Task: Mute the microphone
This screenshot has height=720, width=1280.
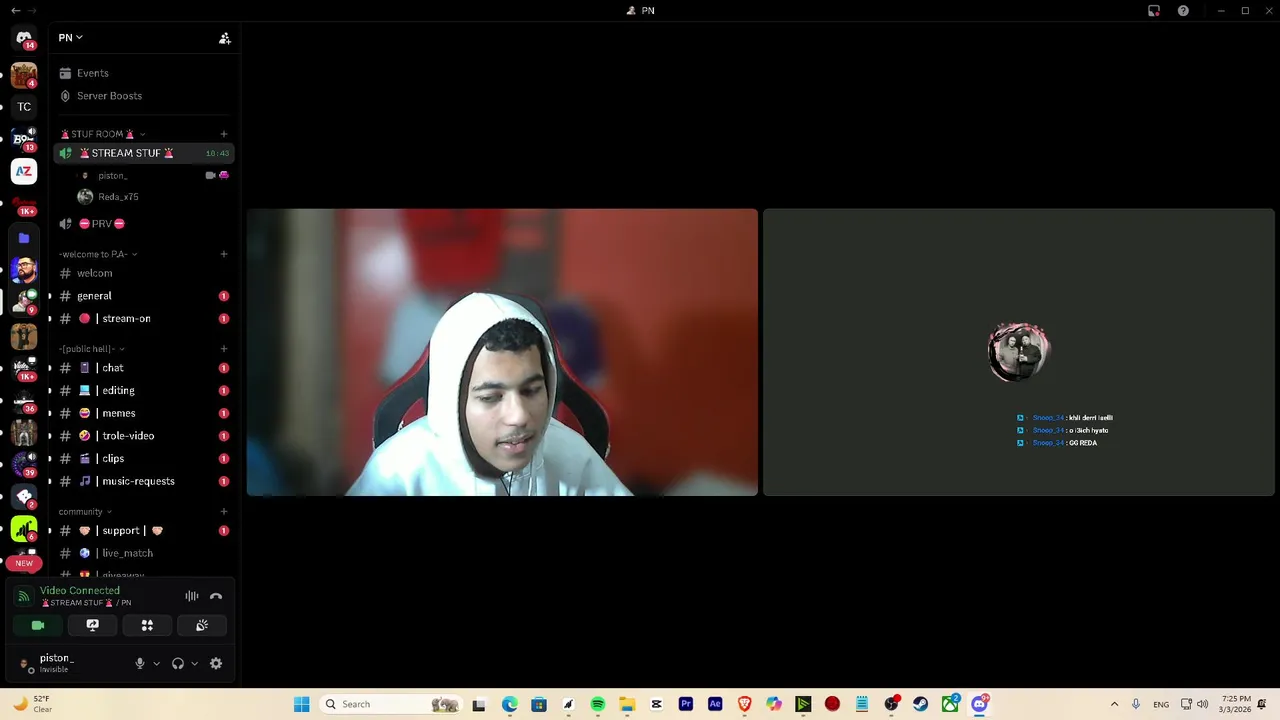Action: coord(140,663)
